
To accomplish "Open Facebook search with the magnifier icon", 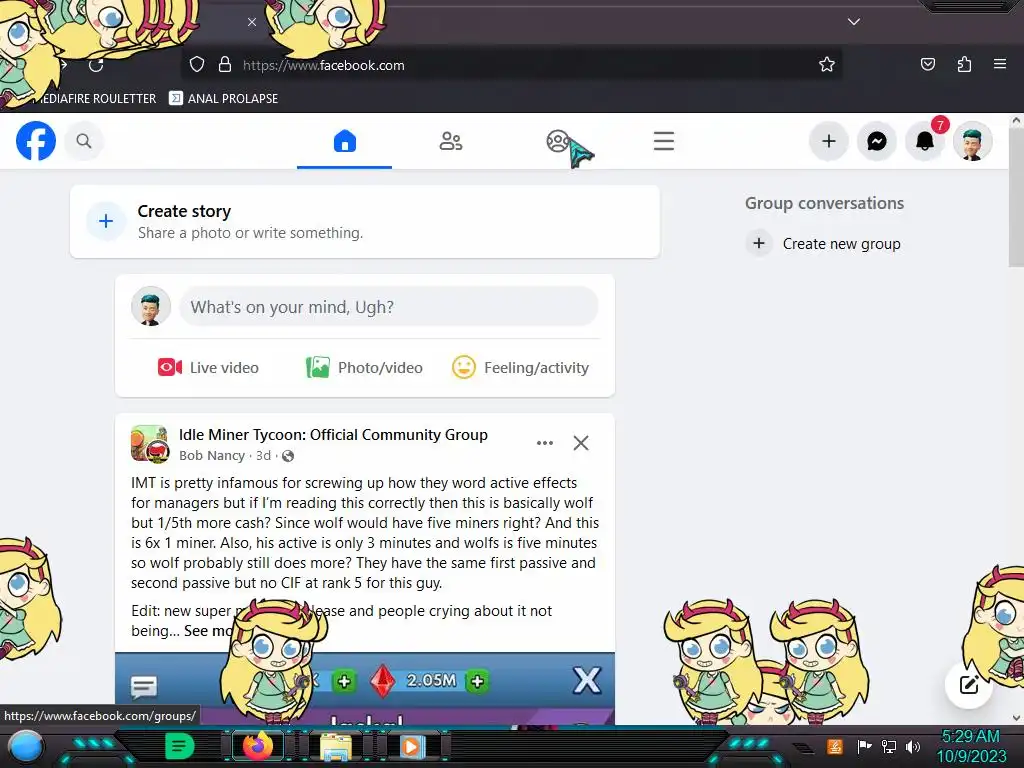I will tap(84, 140).
